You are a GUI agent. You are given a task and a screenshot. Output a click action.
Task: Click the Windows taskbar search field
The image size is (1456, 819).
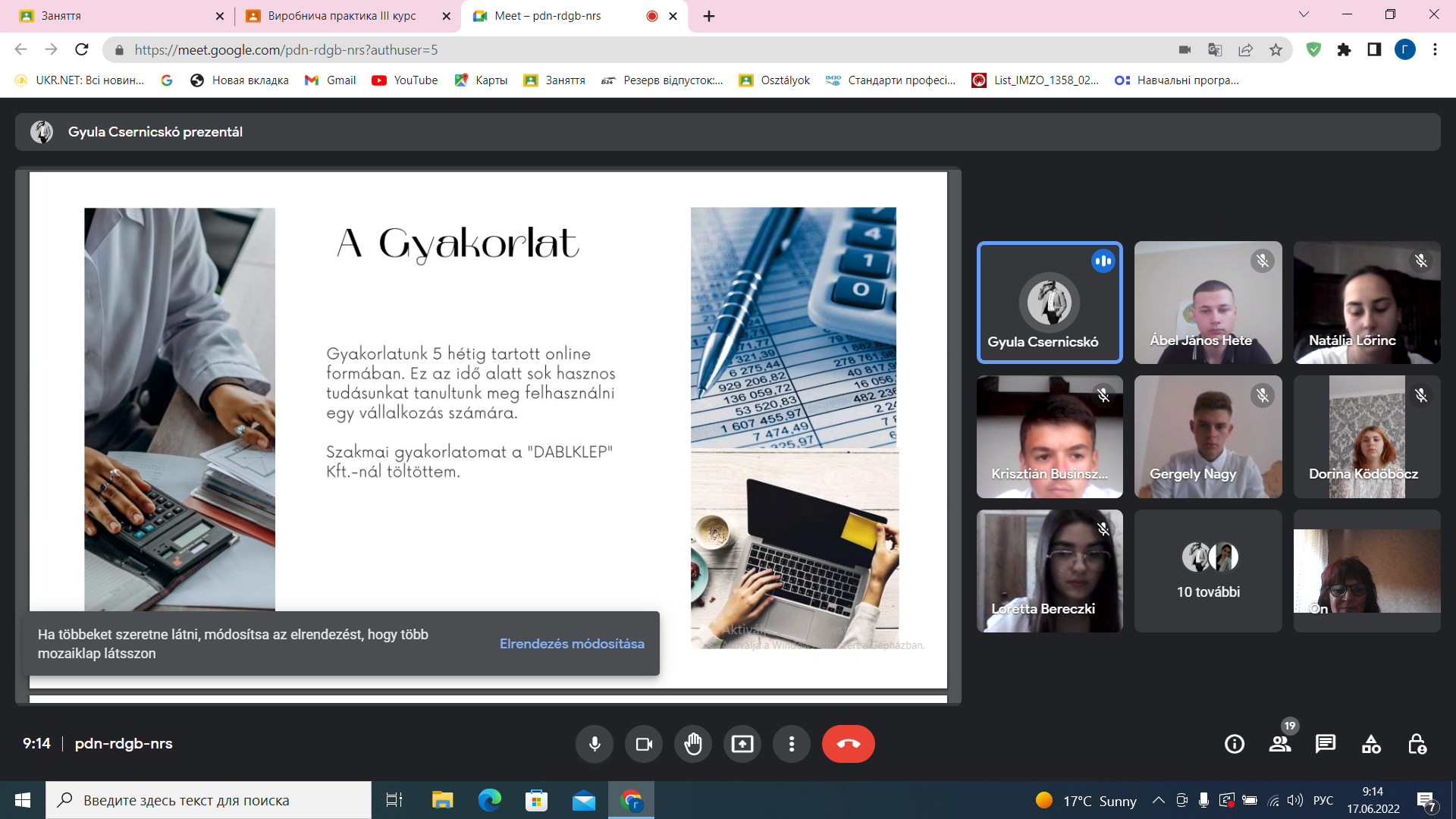tap(209, 800)
